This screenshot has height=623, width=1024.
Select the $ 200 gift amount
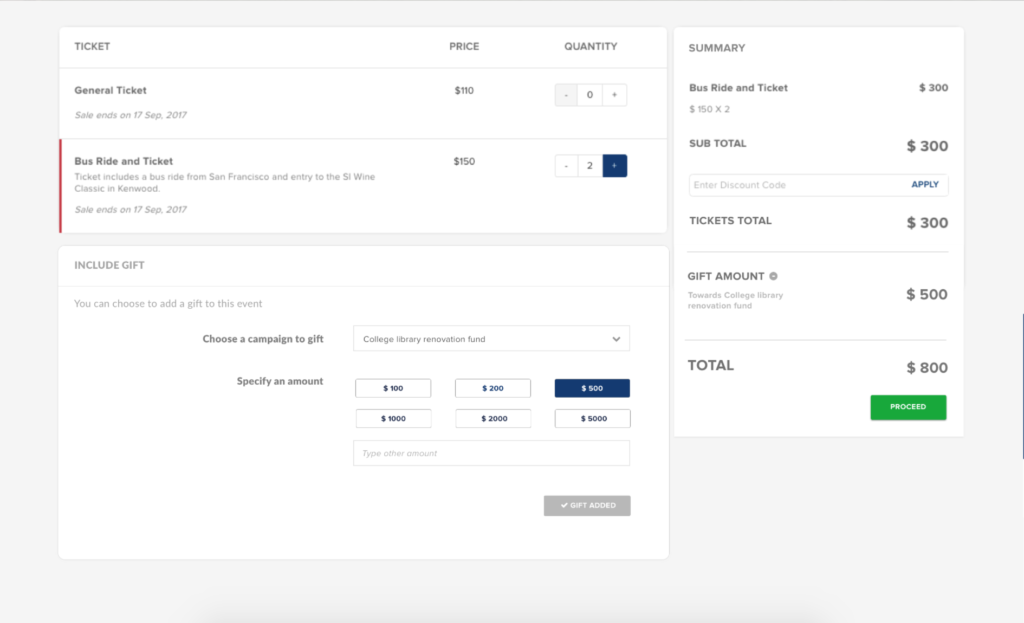493,388
